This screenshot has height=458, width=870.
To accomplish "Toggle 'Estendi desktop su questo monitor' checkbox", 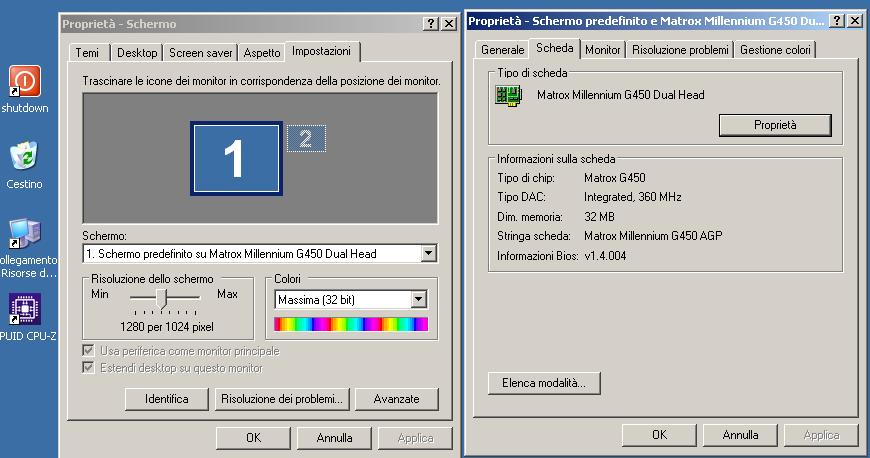I will (x=88, y=368).
